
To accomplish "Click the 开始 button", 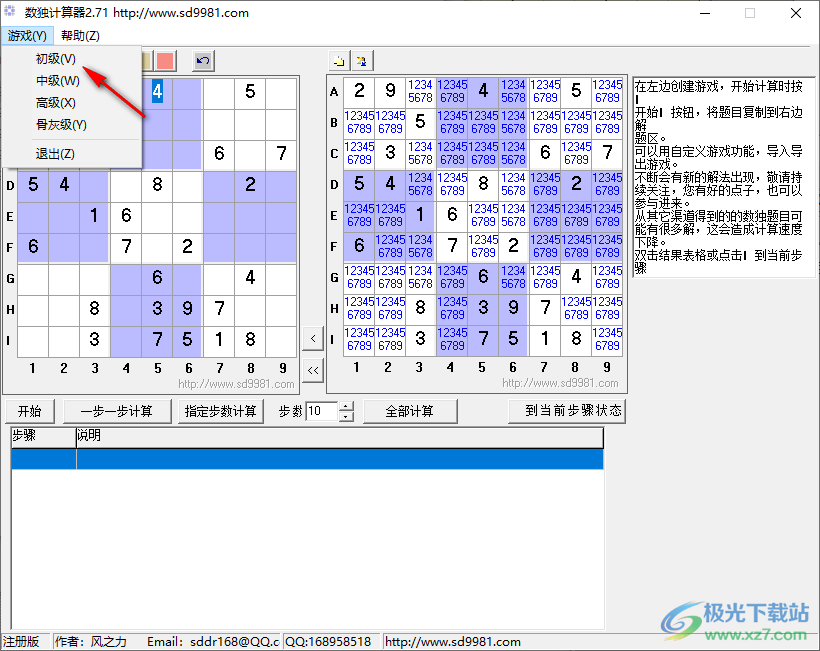I will (x=29, y=411).
